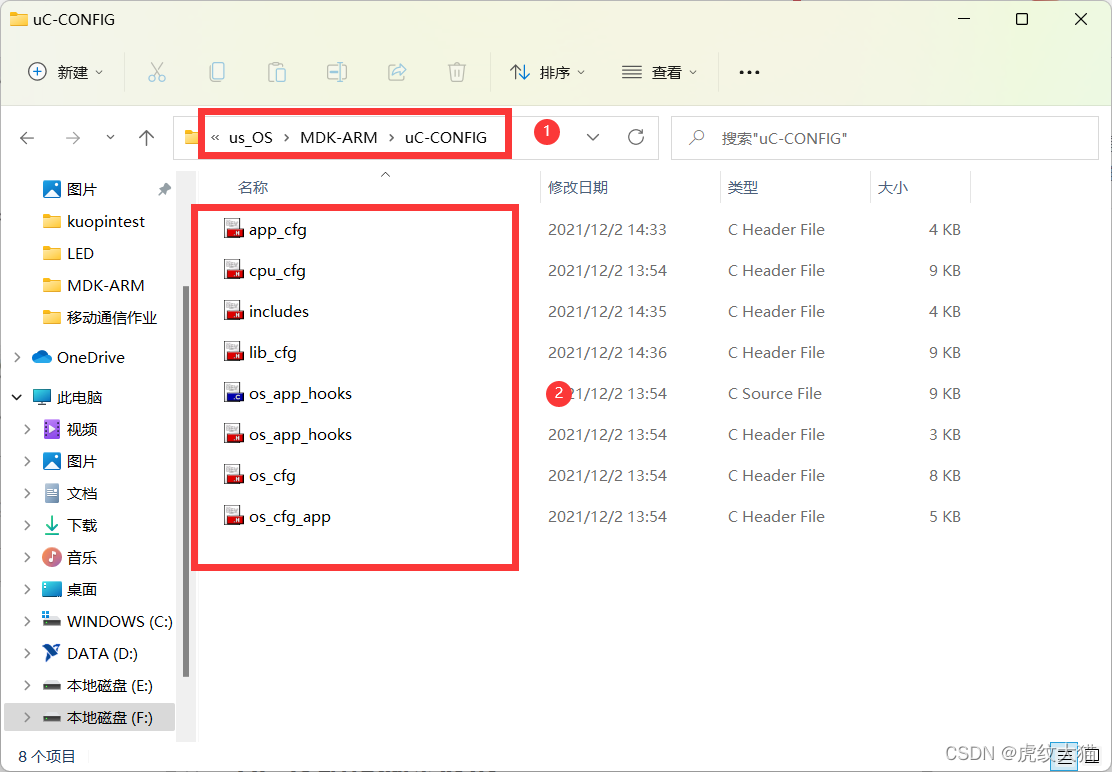Viewport: 1112px width, 772px height.
Task: Expand the WINDOWS (C:) drive node
Action: point(27,621)
